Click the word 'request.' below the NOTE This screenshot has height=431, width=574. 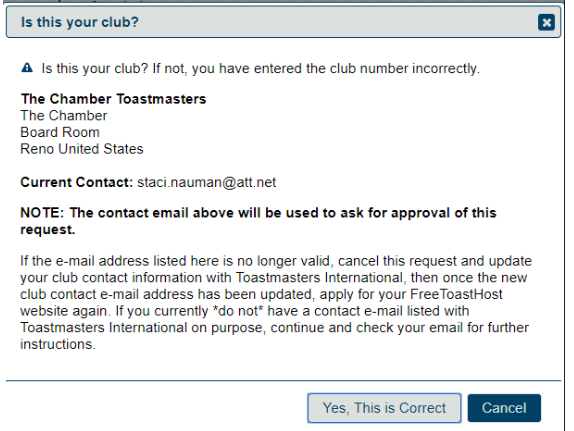pos(48,230)
